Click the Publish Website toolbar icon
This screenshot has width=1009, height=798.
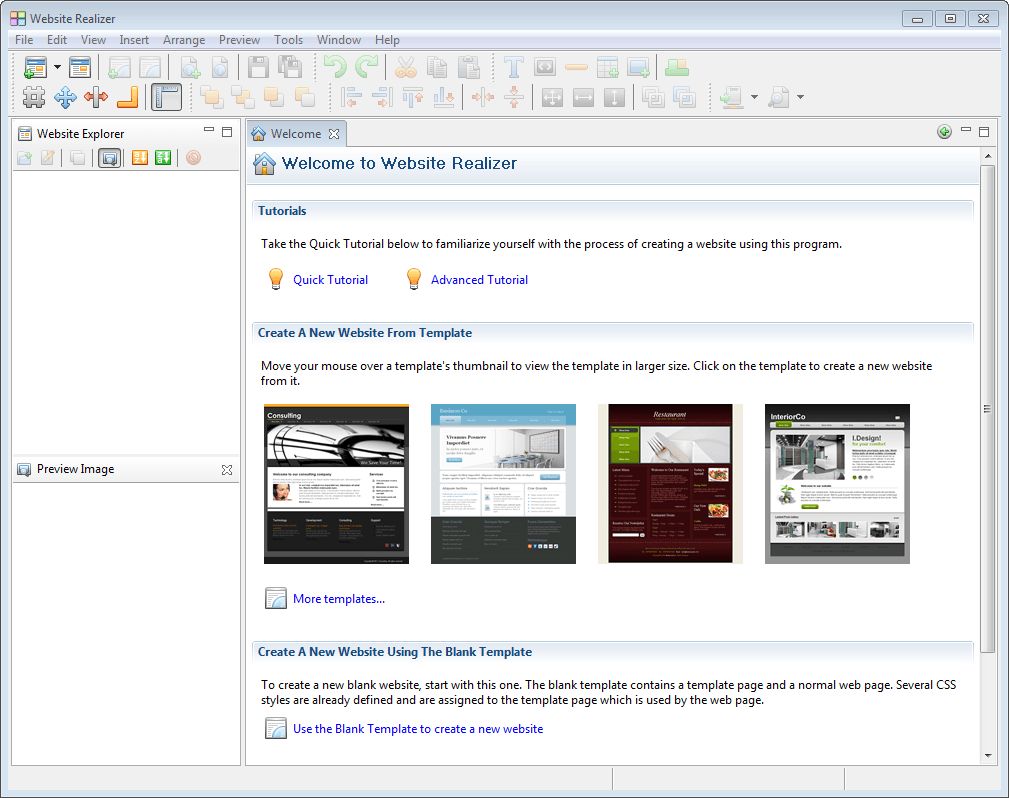[676, 67]
